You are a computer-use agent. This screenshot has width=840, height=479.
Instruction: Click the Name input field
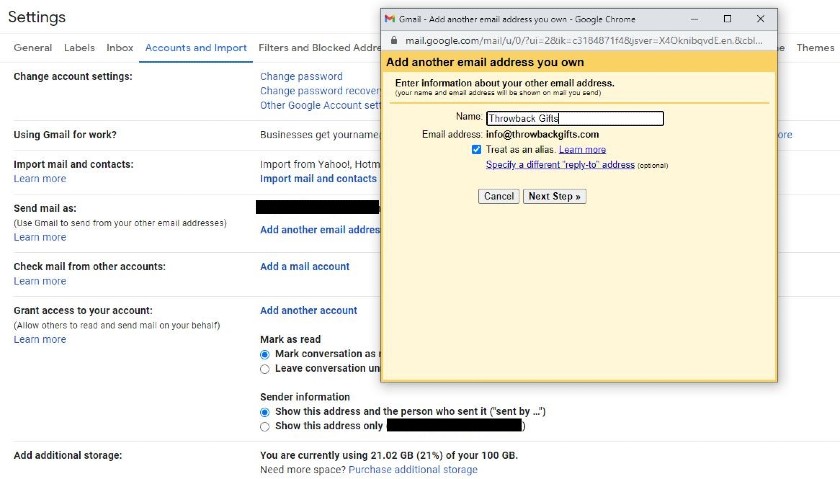[575, 118]
